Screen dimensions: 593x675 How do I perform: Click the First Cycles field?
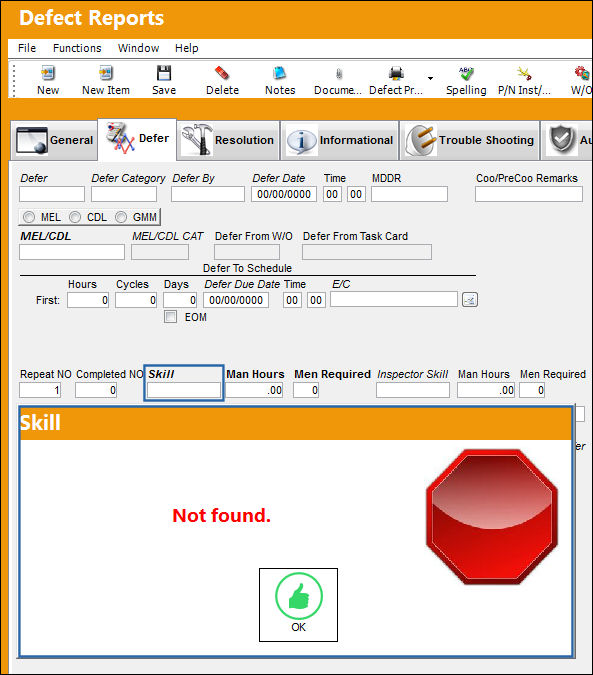[x=136, y=300]
